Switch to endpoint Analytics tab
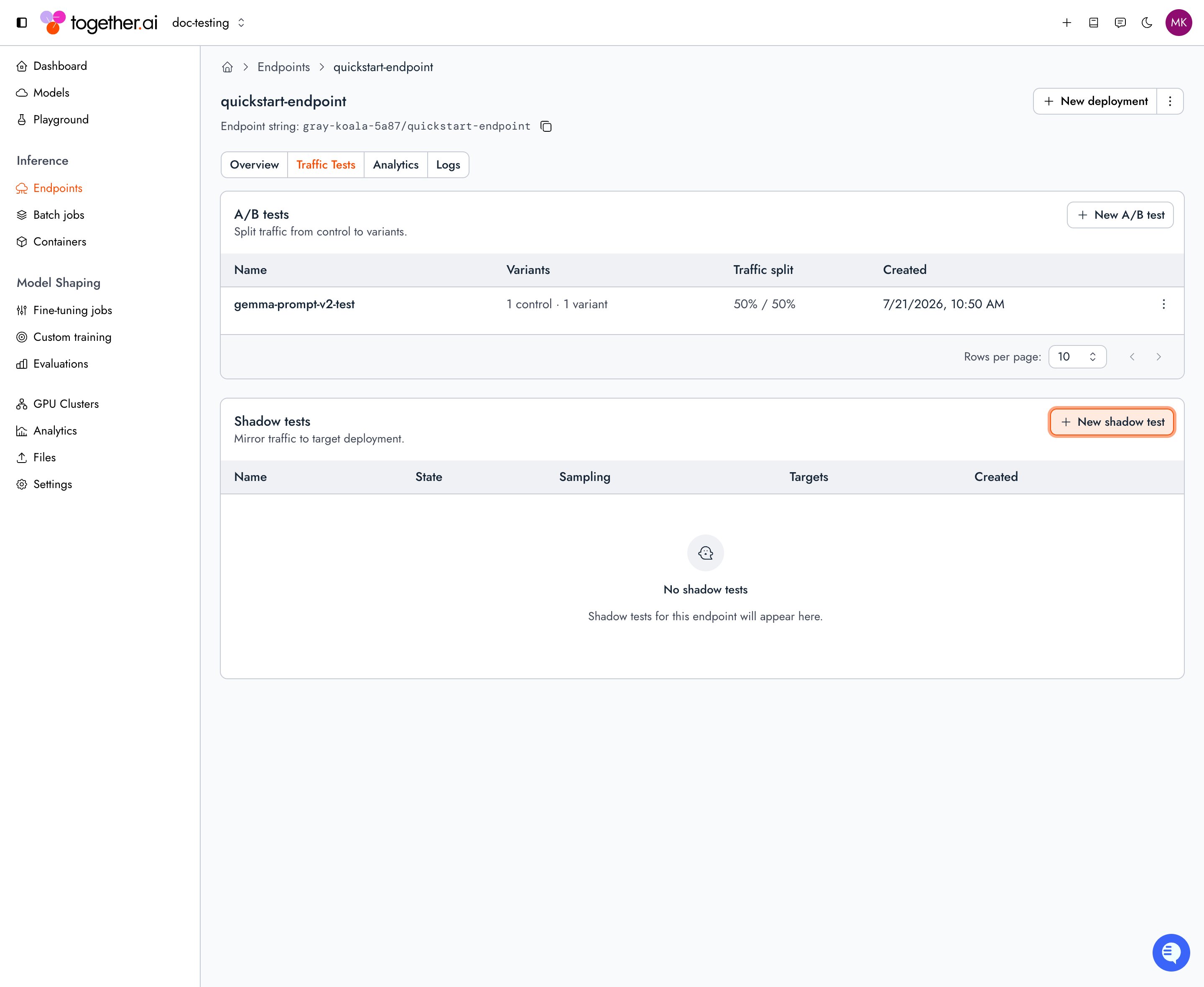This screenshot has width=1204, height=987. 395,165
